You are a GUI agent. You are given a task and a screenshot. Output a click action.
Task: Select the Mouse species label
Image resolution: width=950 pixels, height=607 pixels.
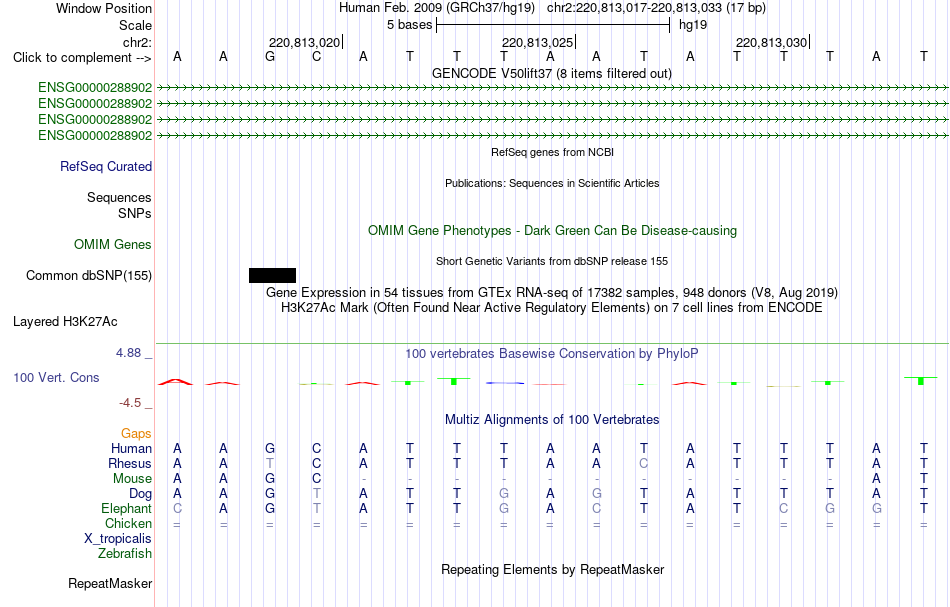coord(133,479)
